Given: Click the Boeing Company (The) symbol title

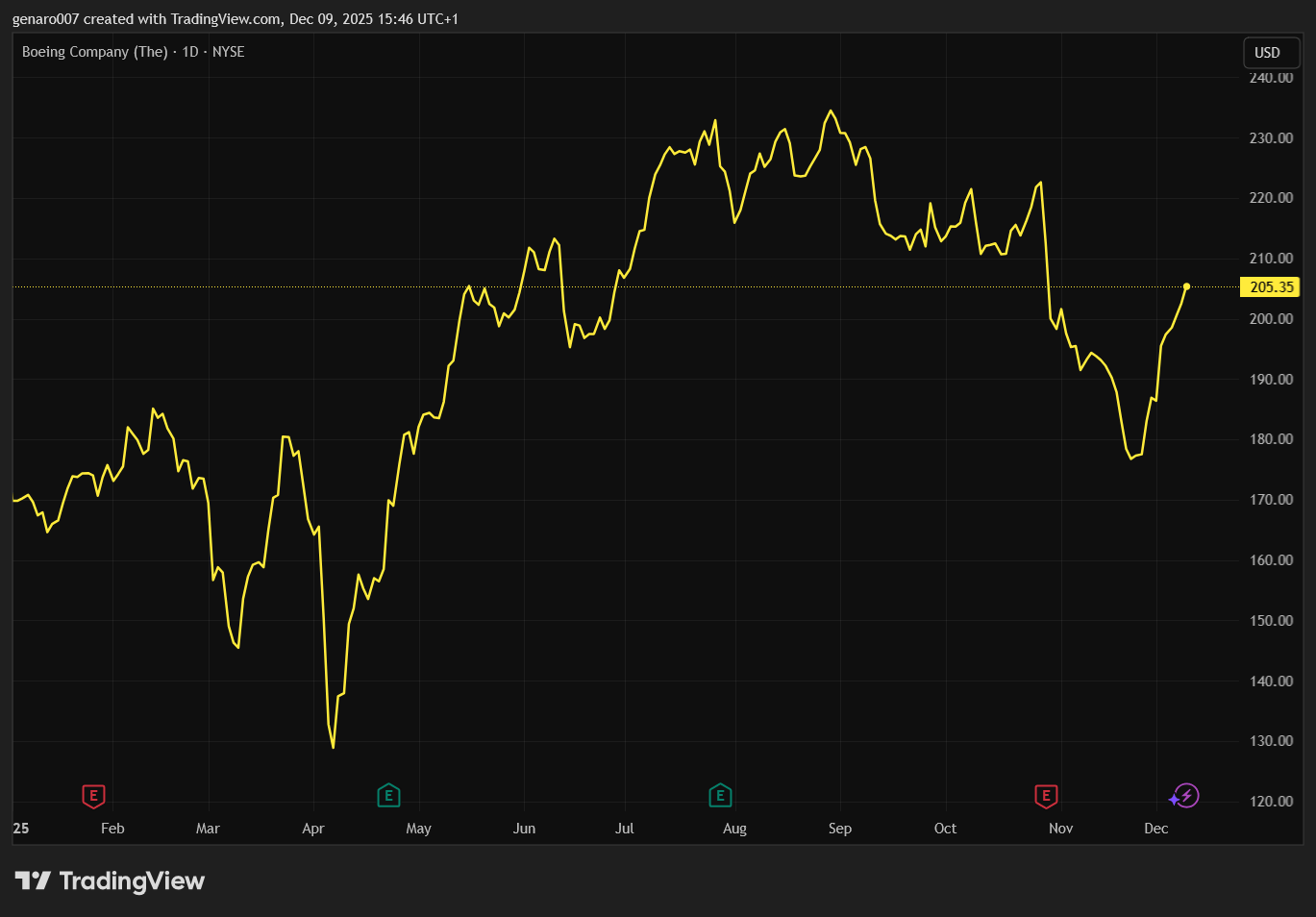Looking at the screenshot, I should pos(94,52).
